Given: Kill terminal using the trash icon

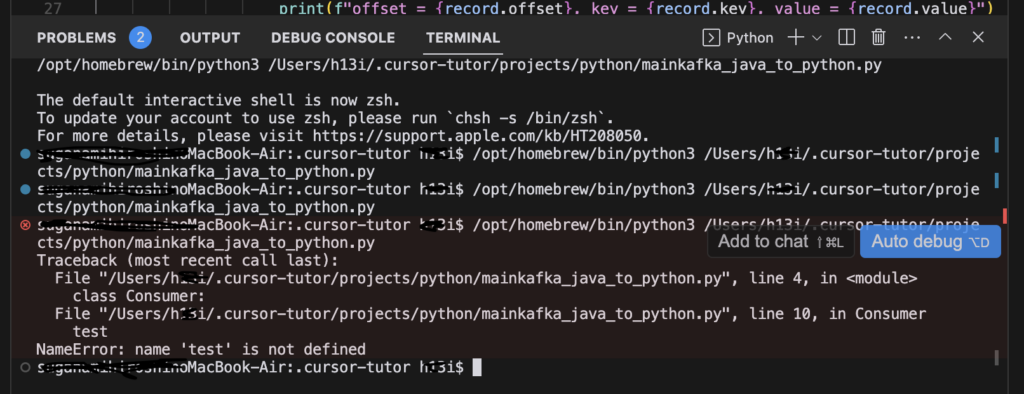Looking at the screenshot, I should click(x=878, y=38).
